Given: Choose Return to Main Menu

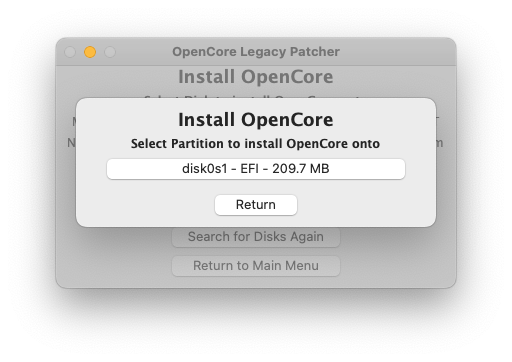Looking at the screenshot, I should pyautogui.click(x=256, y=266).
